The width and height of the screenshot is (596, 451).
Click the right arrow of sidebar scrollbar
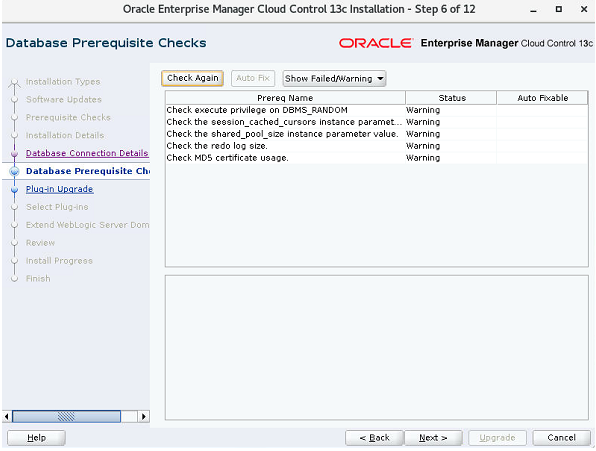143,416
